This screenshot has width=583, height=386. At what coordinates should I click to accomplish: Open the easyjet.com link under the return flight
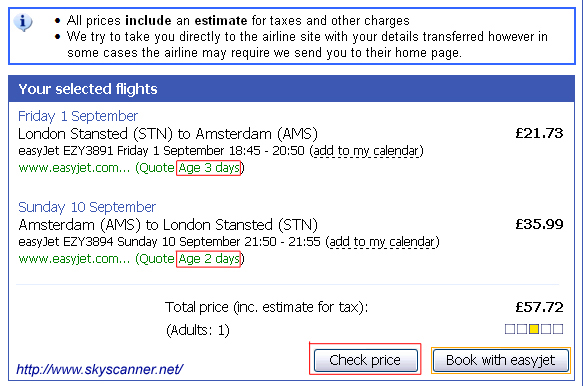(x=74, y=258)
